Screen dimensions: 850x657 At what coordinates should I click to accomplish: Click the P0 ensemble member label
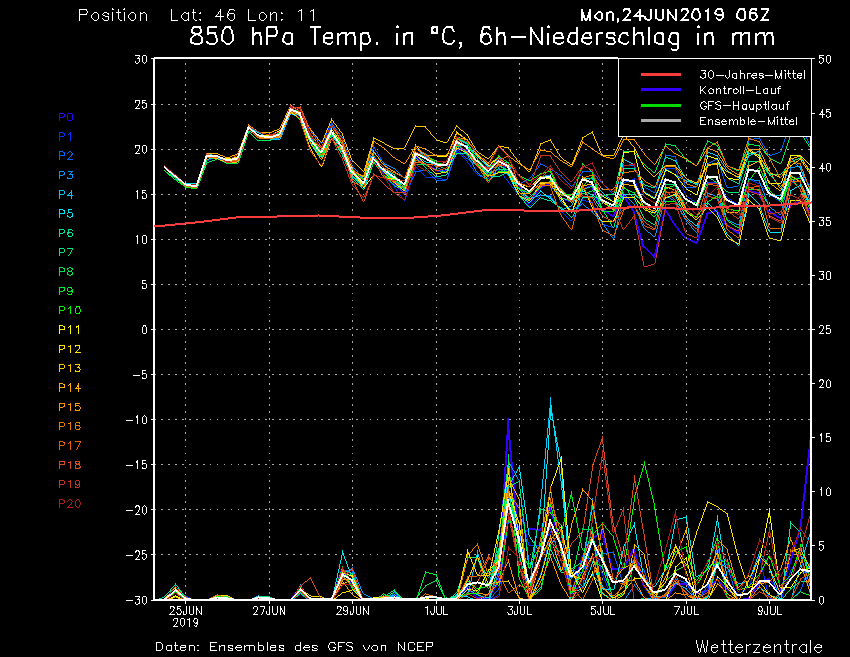pyautogui.click(x=66, y=117)
